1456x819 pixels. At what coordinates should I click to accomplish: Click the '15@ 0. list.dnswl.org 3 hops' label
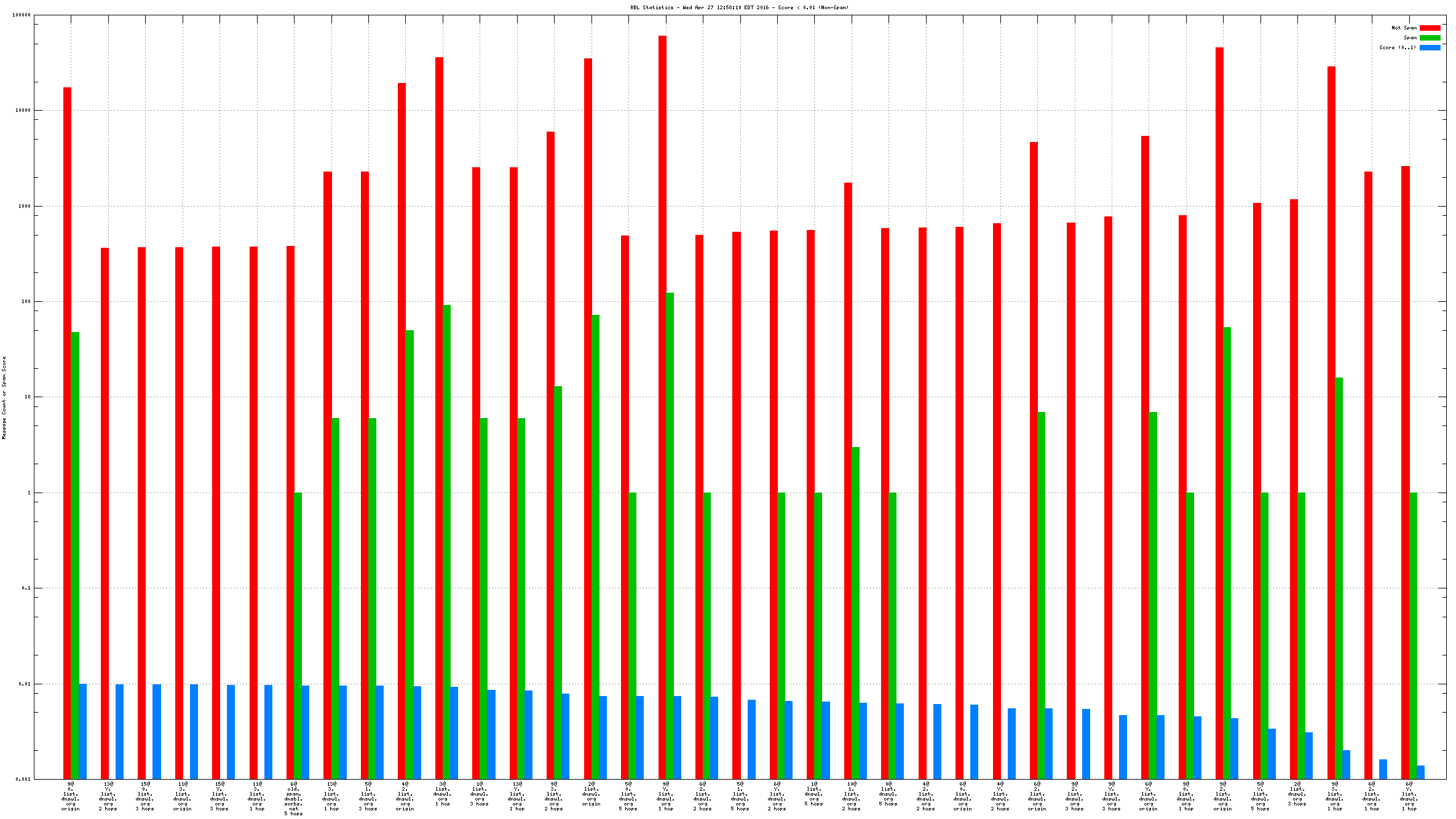pos(145,796)
